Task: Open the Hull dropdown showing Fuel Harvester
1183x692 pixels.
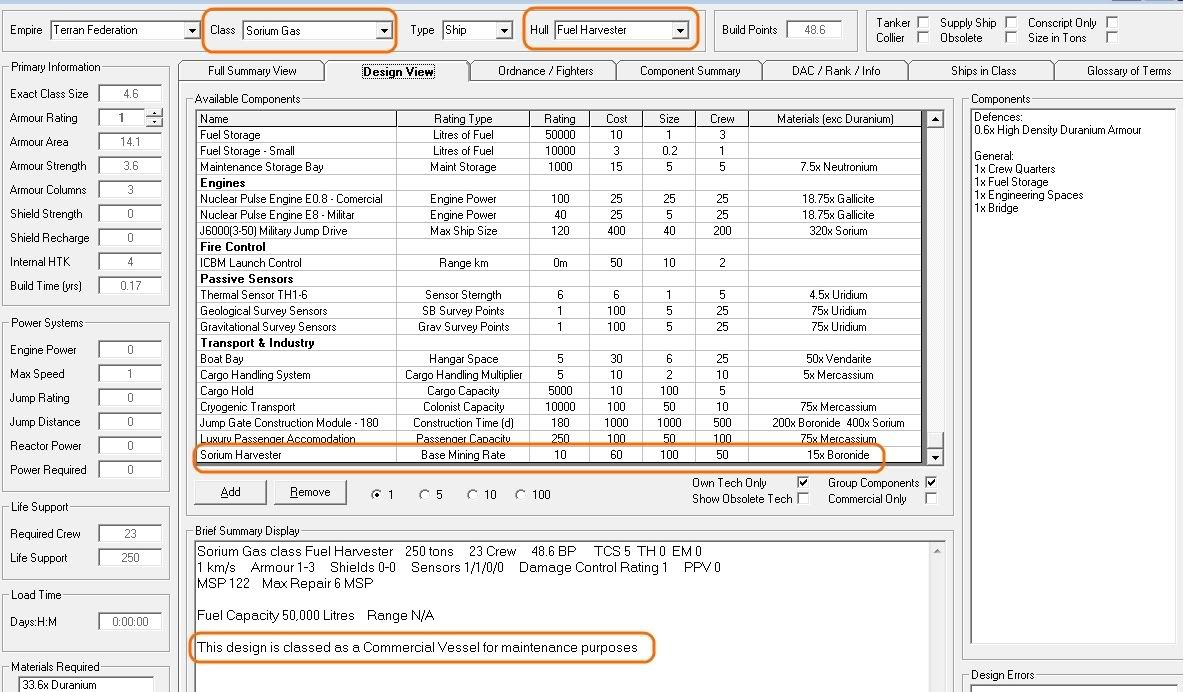Action: (x=681, y=30)
